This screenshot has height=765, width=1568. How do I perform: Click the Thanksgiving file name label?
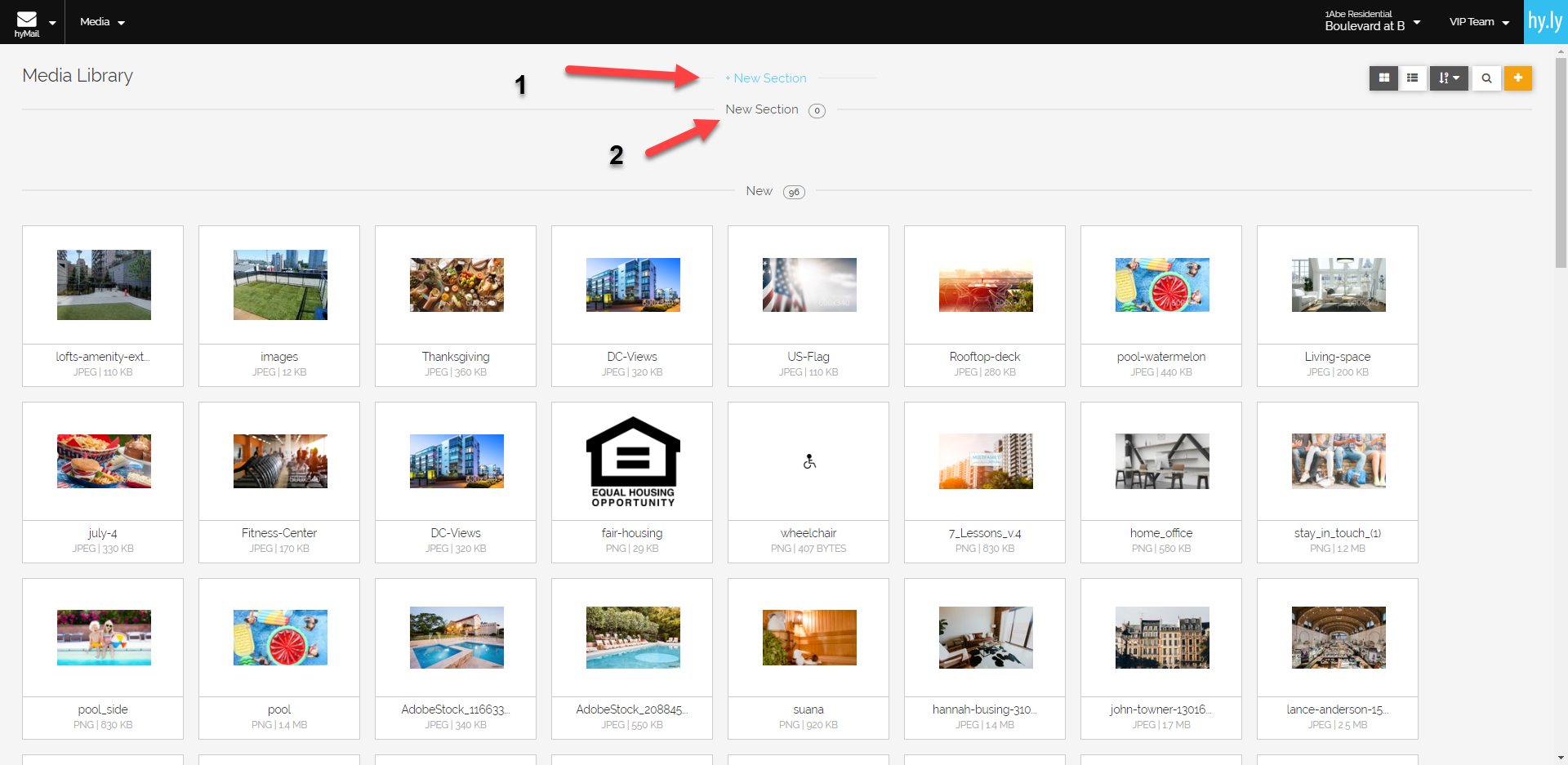pyautogui.click(x=456, y=357)
